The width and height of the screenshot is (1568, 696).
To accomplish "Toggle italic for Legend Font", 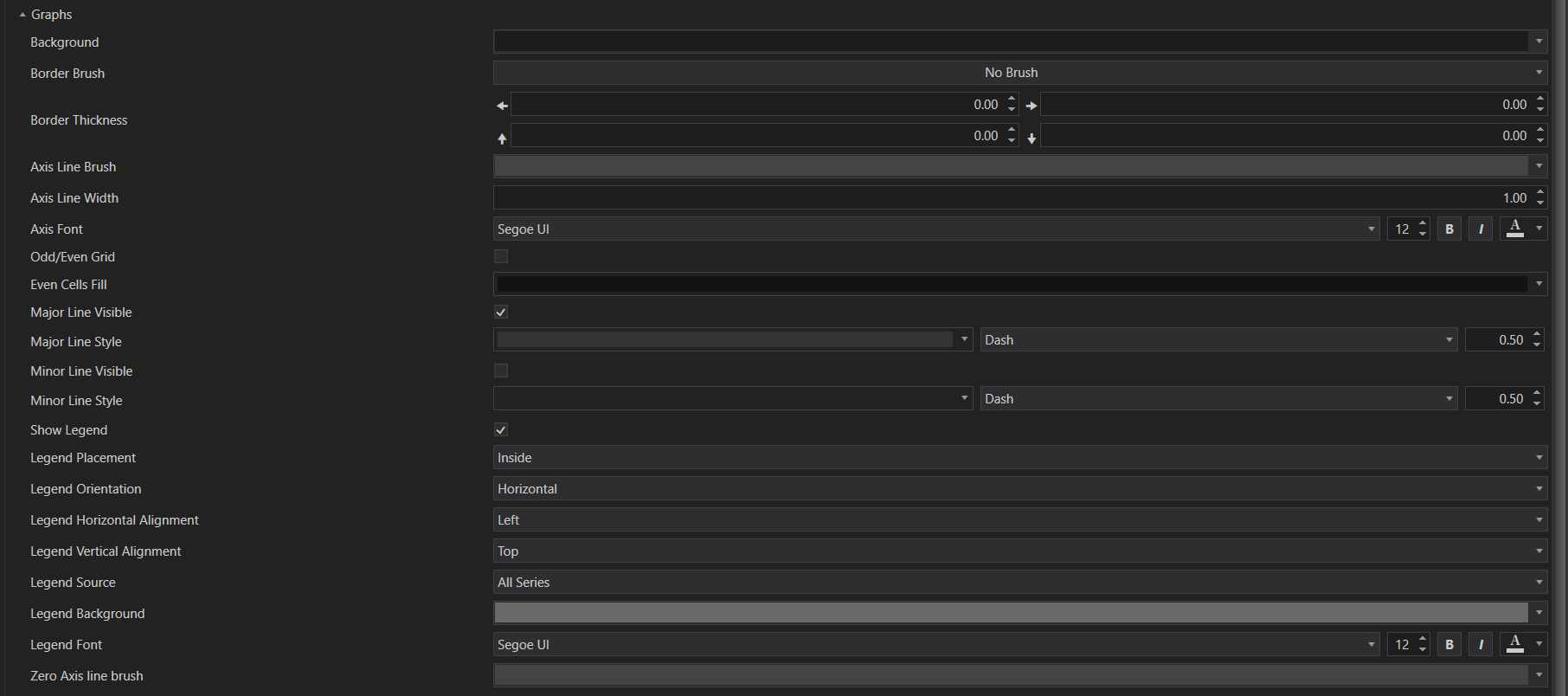I will click(1481, 645).
